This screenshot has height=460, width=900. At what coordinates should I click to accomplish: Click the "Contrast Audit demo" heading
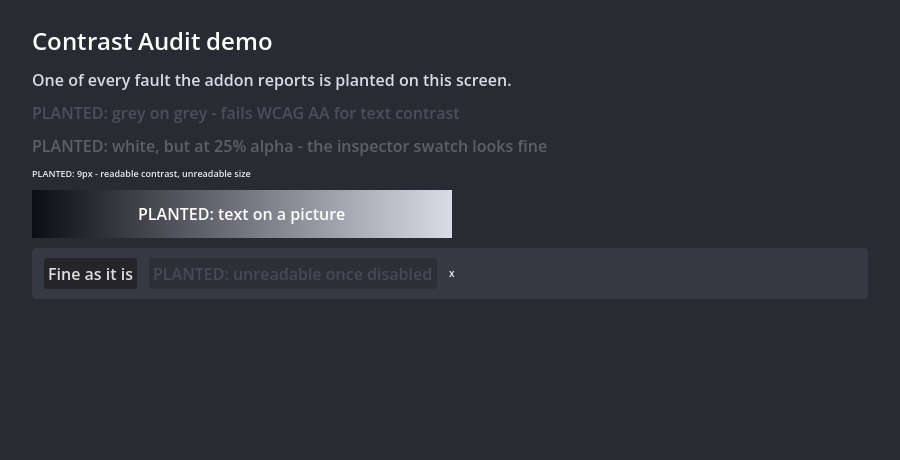152,42
